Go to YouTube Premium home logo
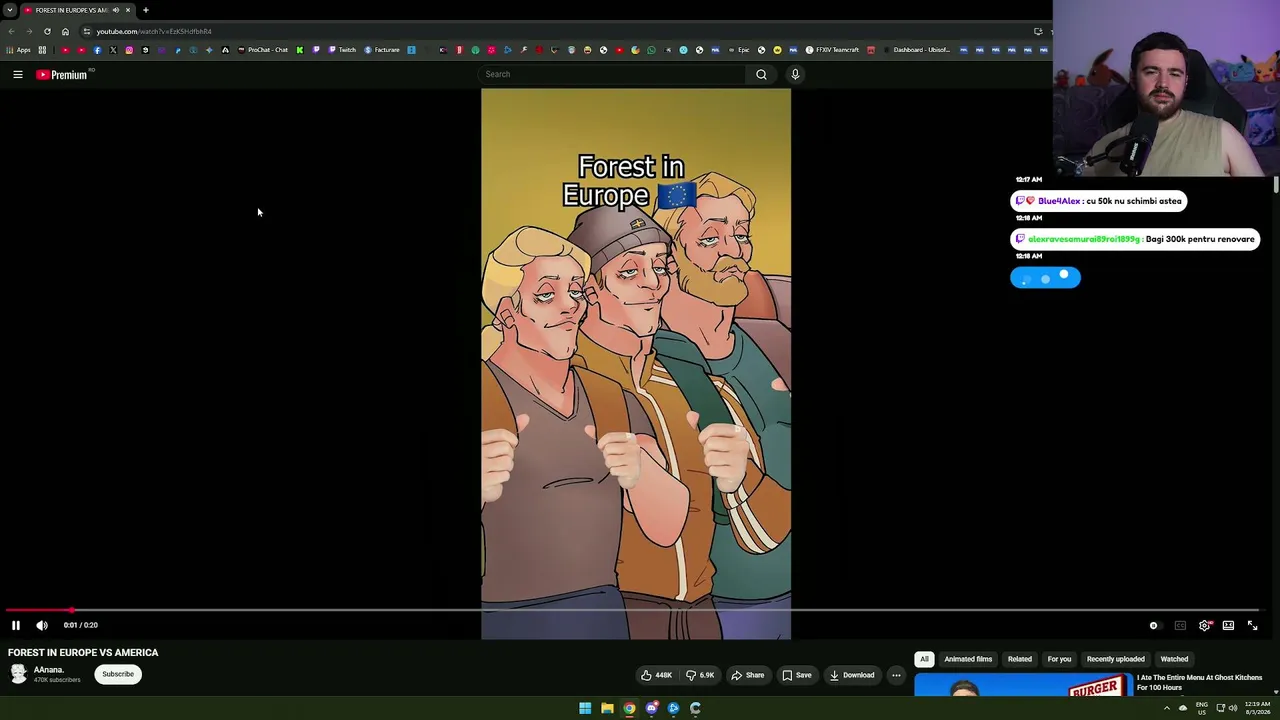 (62, 74)
